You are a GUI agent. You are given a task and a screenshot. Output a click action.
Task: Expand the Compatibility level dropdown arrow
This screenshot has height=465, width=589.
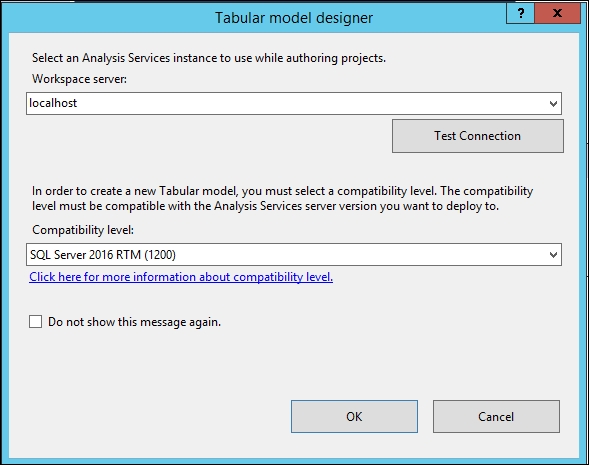click(x=553, y=255)
